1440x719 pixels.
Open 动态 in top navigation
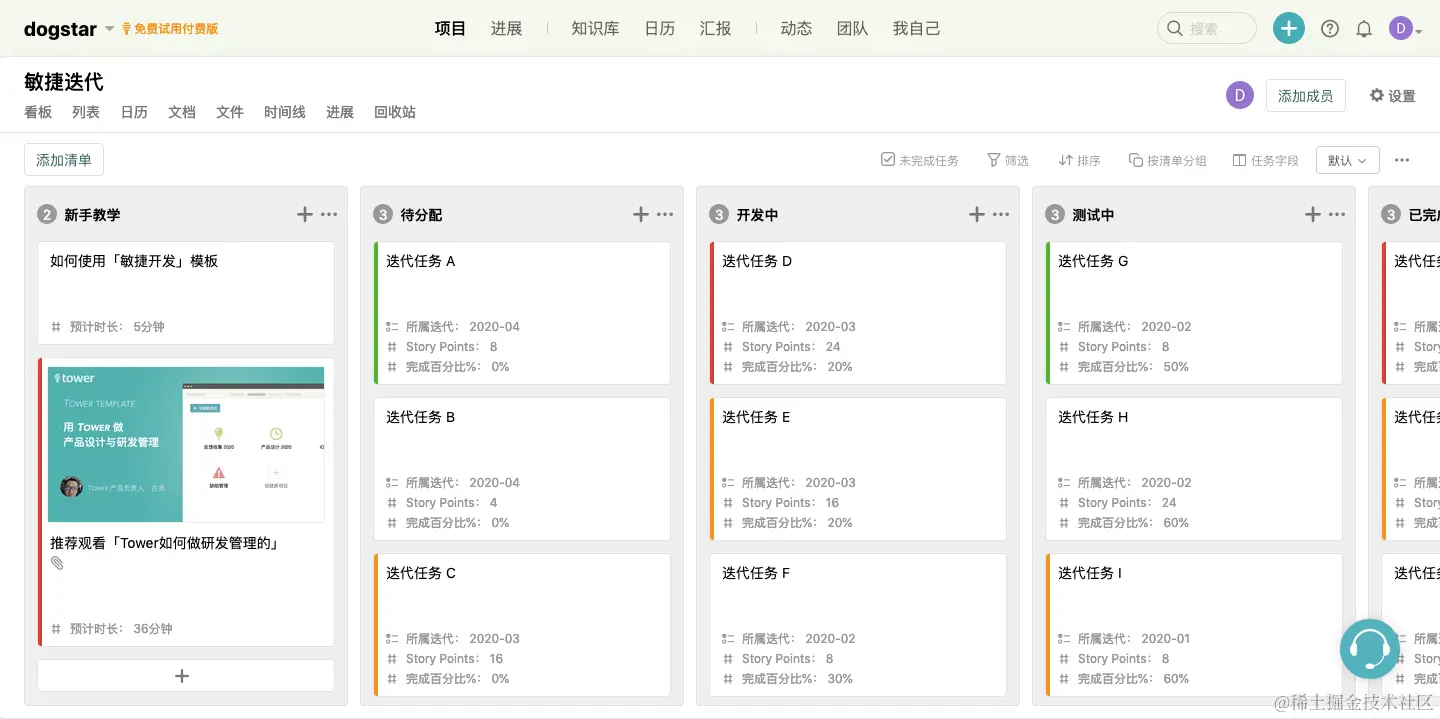pyautogui.click(x=797, y=28)
